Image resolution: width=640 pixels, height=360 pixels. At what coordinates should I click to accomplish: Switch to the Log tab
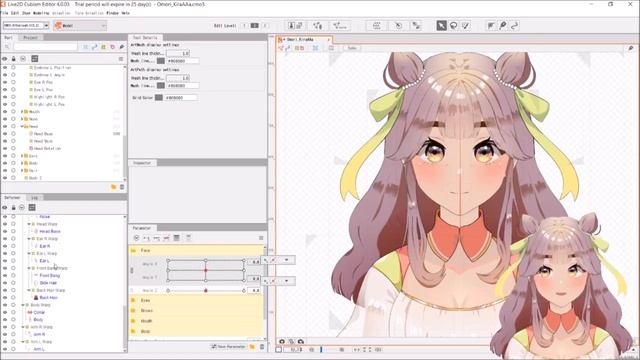point(35,198)
